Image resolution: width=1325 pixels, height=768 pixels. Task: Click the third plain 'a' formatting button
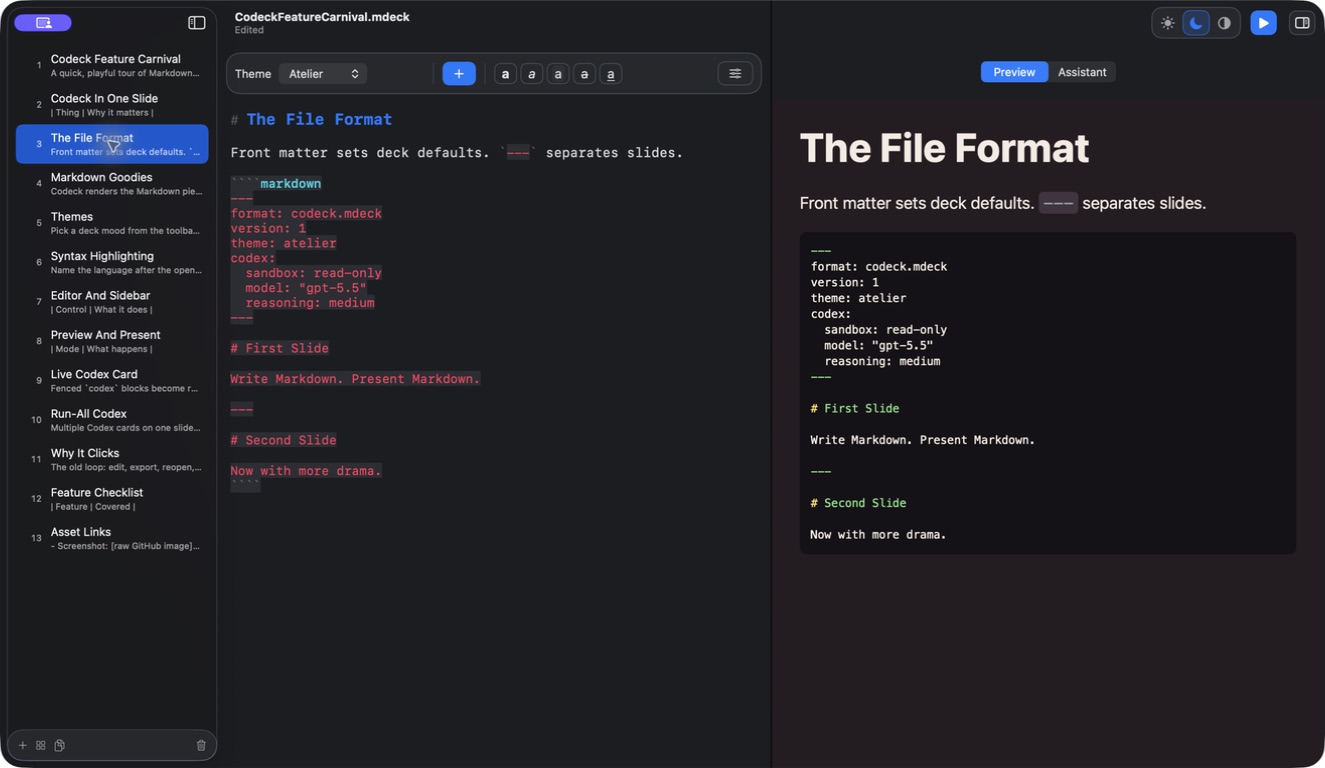point(558,74)
